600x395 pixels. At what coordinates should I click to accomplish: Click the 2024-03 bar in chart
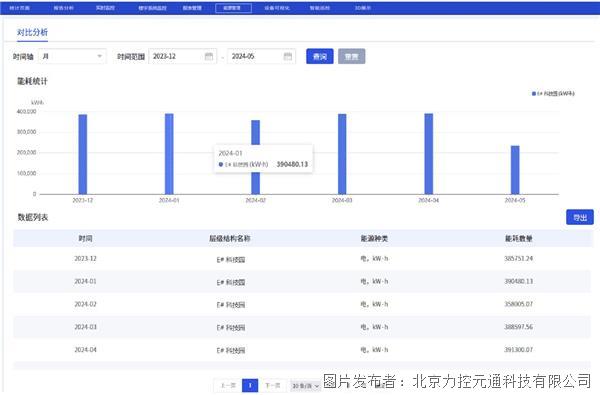(x=342, y=154)
